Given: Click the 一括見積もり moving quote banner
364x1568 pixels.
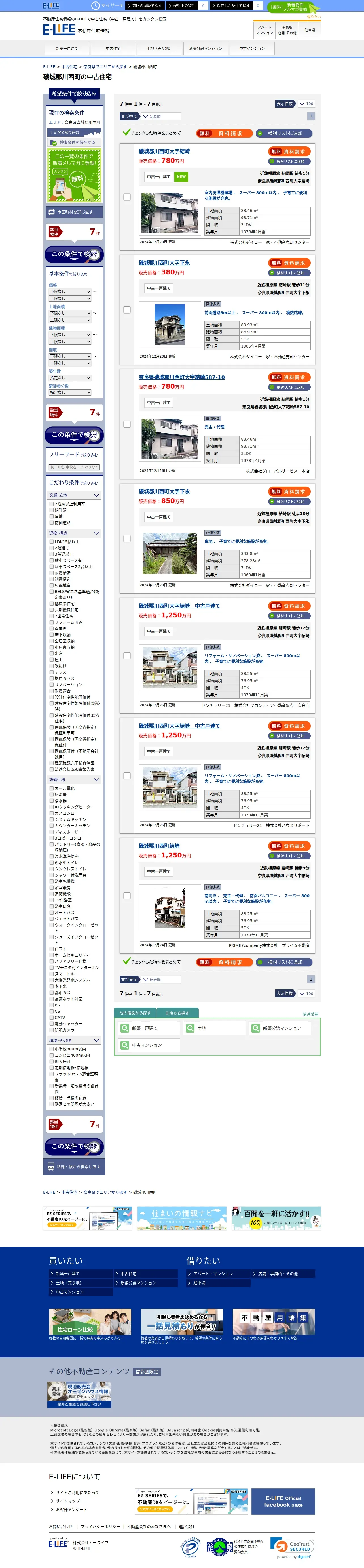Looking at the screenshot, I should (182, 1322).
